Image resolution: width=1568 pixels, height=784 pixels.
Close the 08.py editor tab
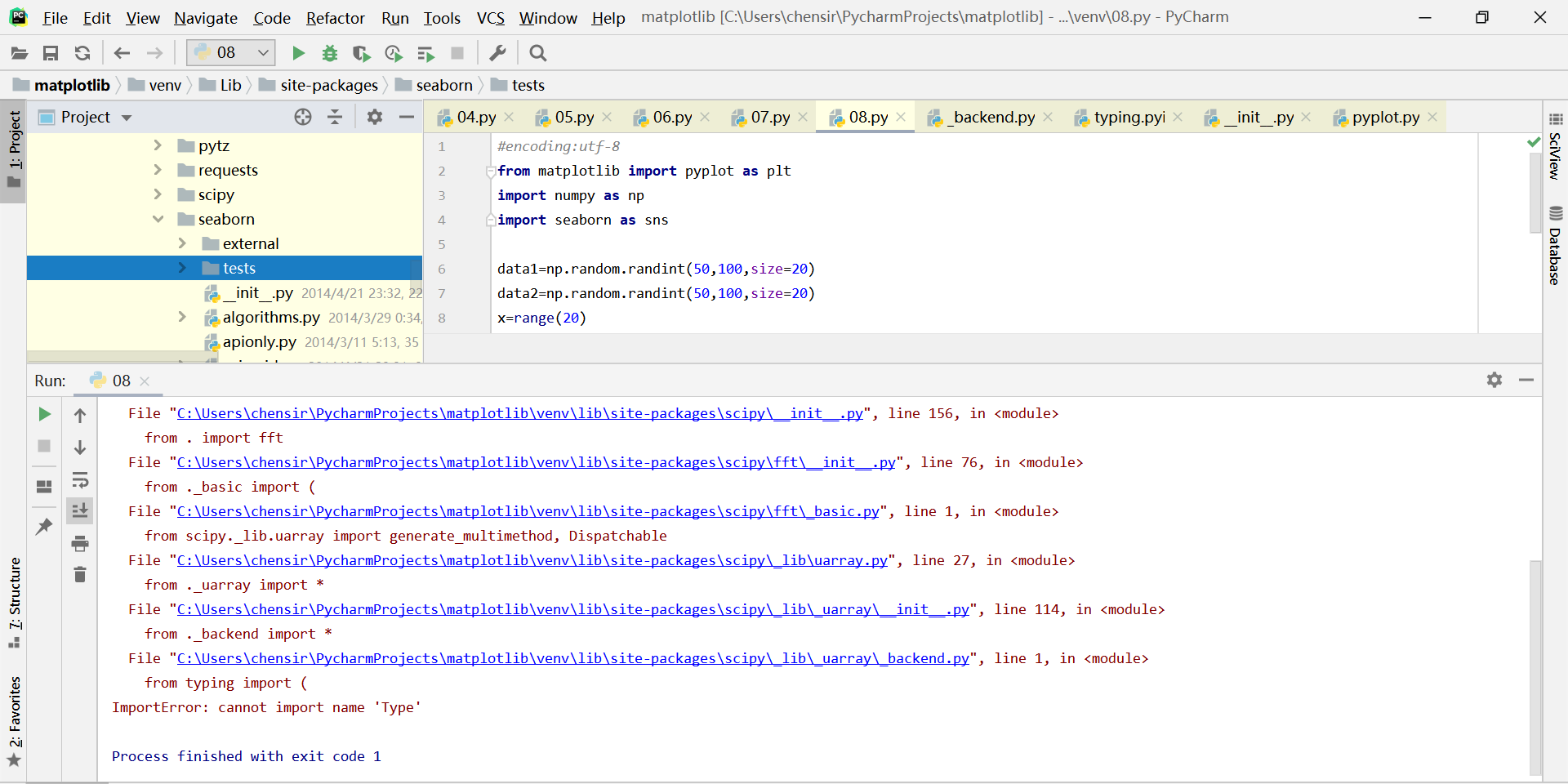coord(901,117)
